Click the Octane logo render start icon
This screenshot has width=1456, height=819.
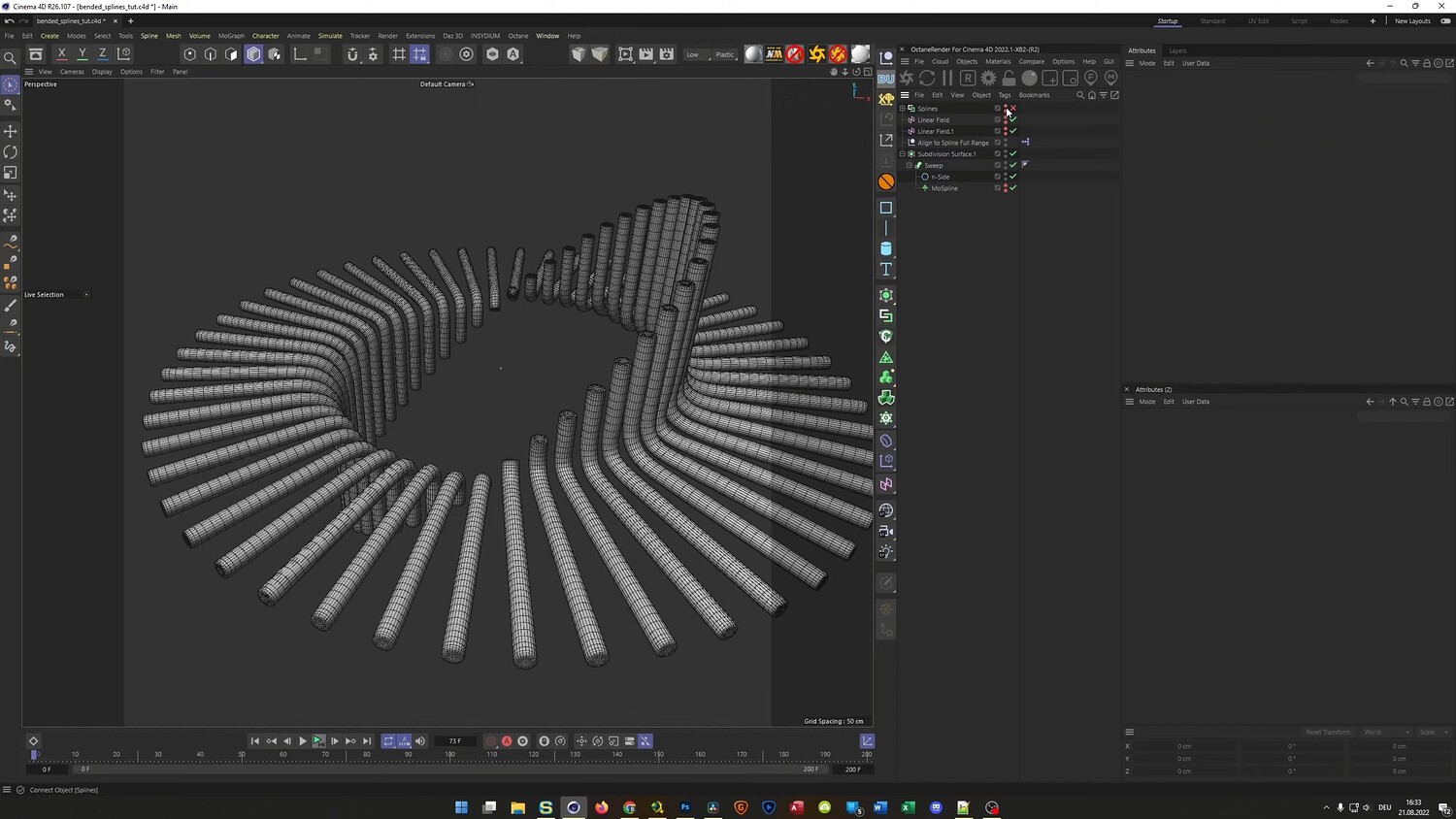[907, 78]
